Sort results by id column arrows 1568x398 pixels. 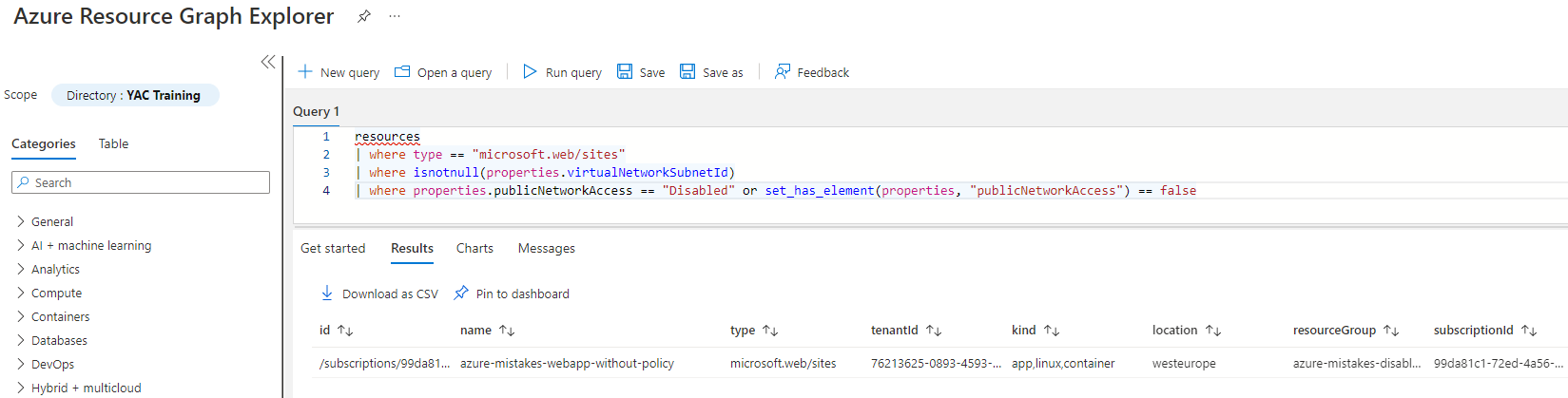(x=345, y=331)
